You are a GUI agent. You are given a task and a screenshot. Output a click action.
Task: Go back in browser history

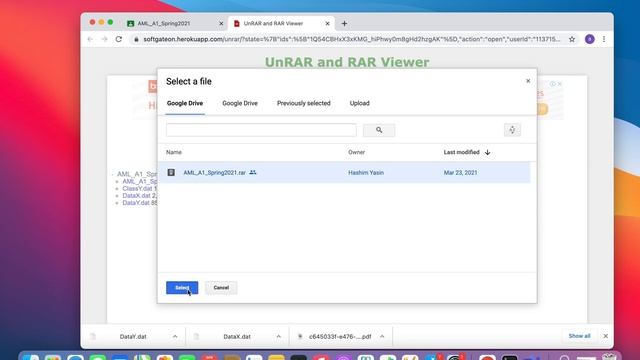(90, 39)
